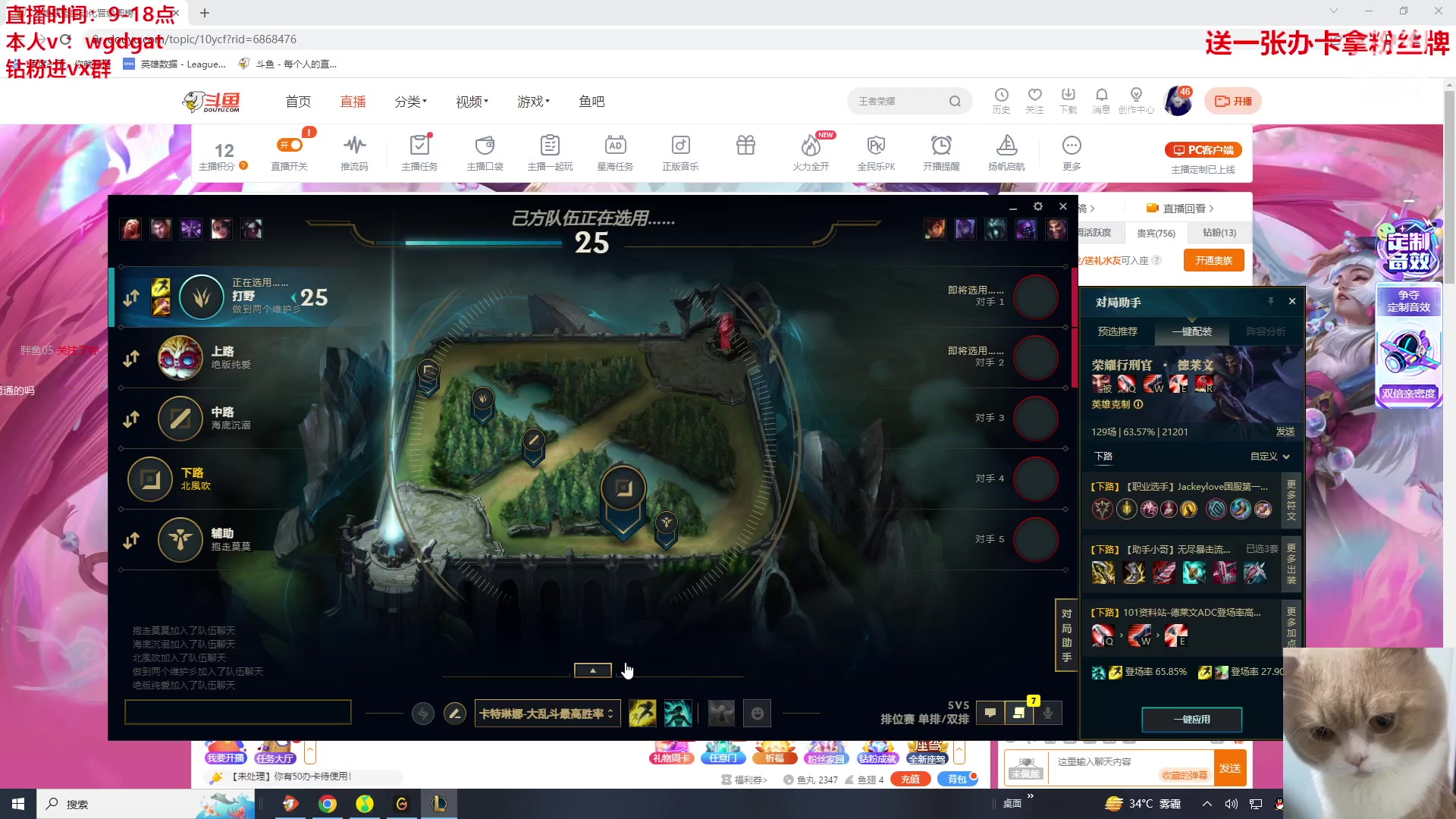
Task: Toggle the microphone mute in champion select
Action: pyautogui.click(x=1048, y=713)
